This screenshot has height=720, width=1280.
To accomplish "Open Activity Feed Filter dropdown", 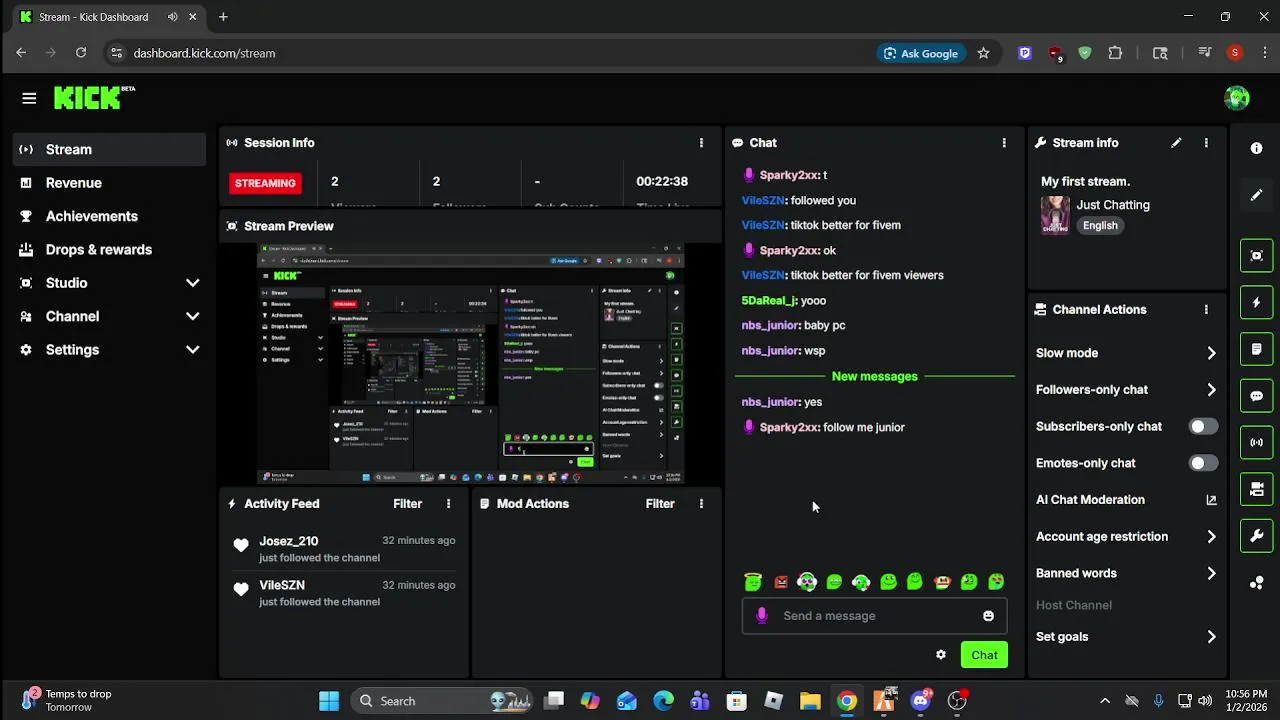I will point(407,504).
